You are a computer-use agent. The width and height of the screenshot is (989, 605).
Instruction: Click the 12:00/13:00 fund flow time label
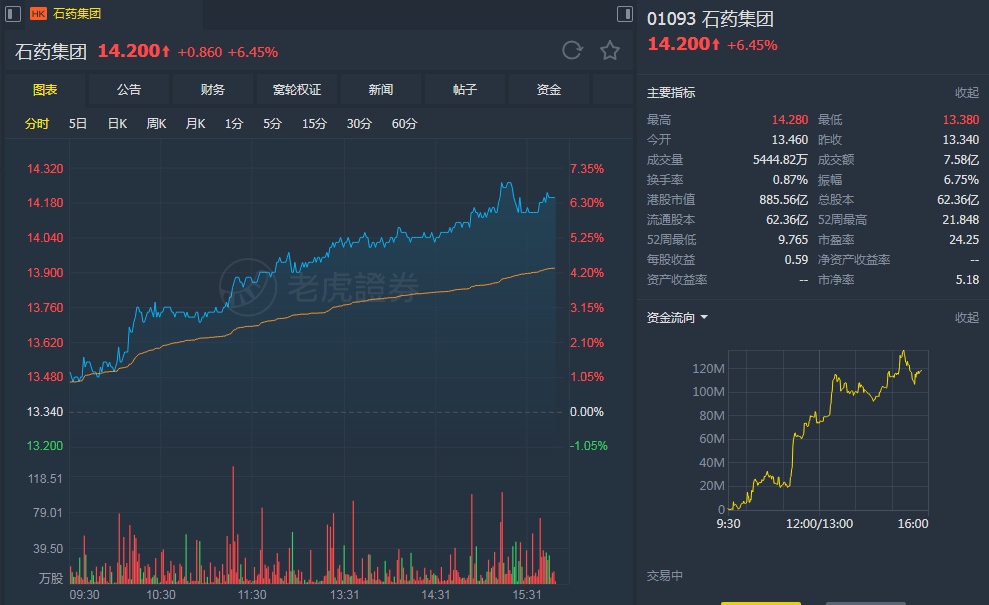pos(819,524)
